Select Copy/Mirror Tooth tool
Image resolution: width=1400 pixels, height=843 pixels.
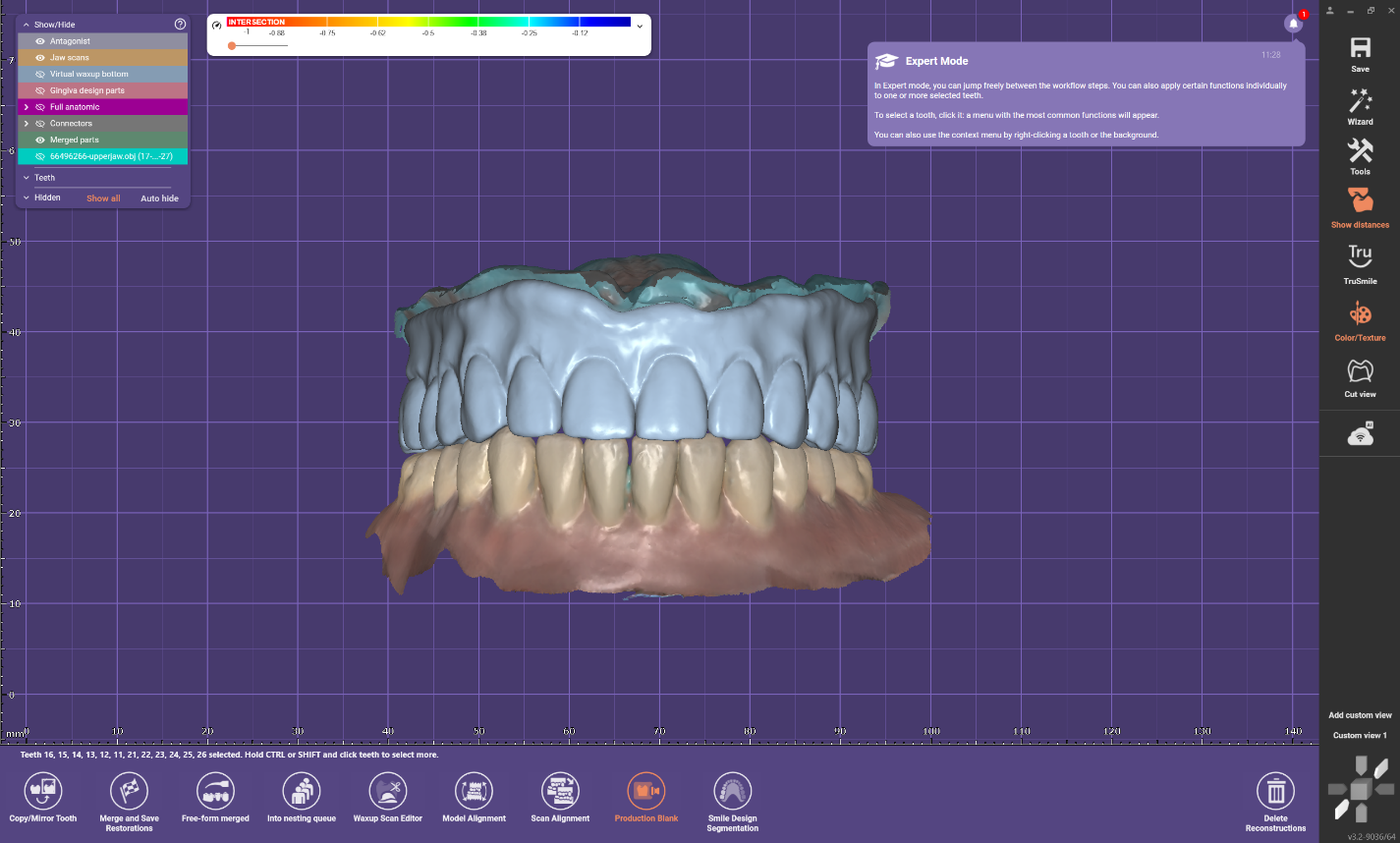pos(43,796)
